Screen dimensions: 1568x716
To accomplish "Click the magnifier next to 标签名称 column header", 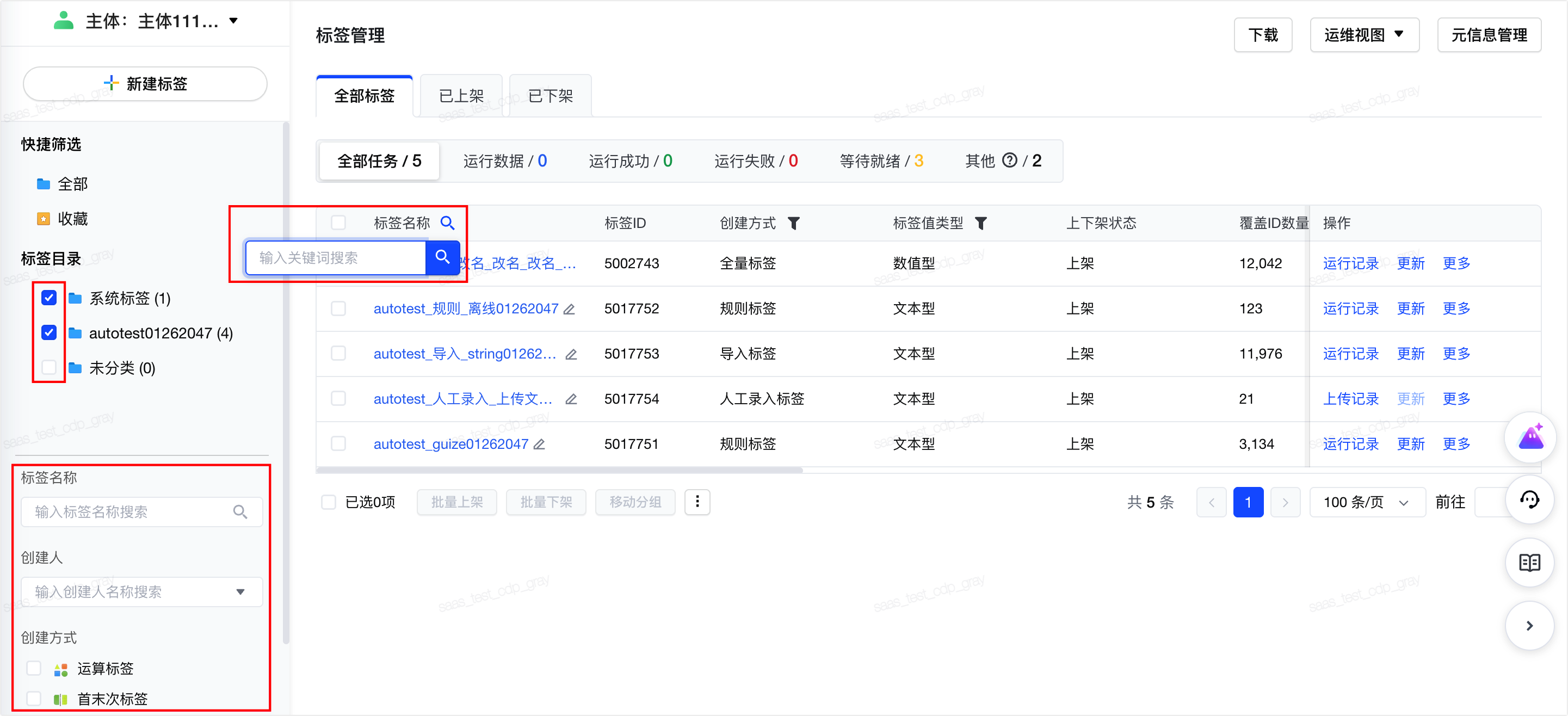I will tap(447, 223).
